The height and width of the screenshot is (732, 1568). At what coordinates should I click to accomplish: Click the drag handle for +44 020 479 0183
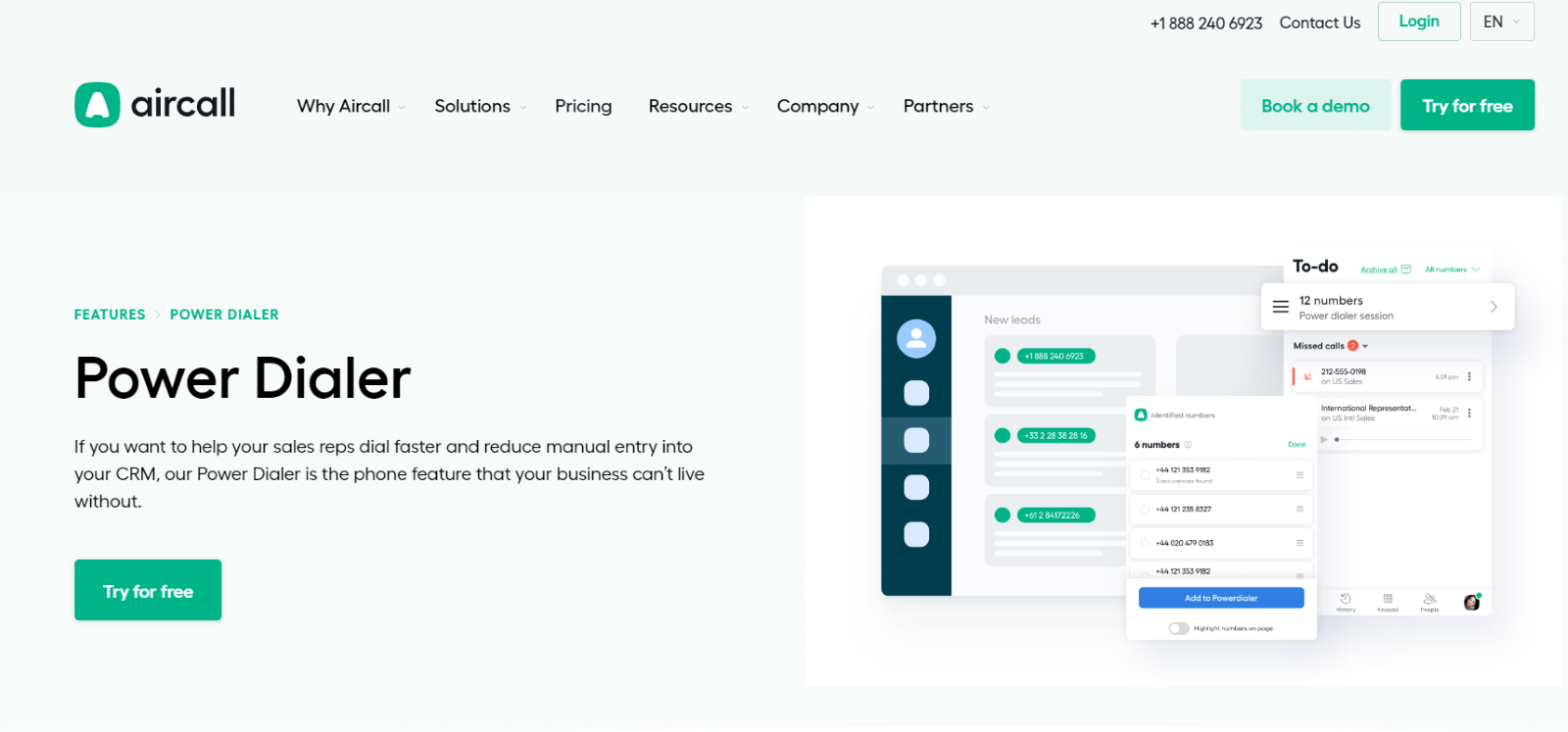pos(1299,543)
